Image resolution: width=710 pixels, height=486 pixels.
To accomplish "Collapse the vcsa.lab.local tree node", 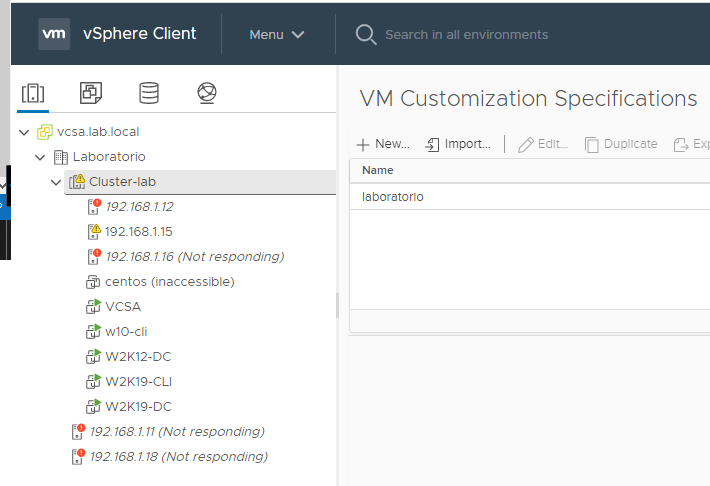I will tap(24, 132).
